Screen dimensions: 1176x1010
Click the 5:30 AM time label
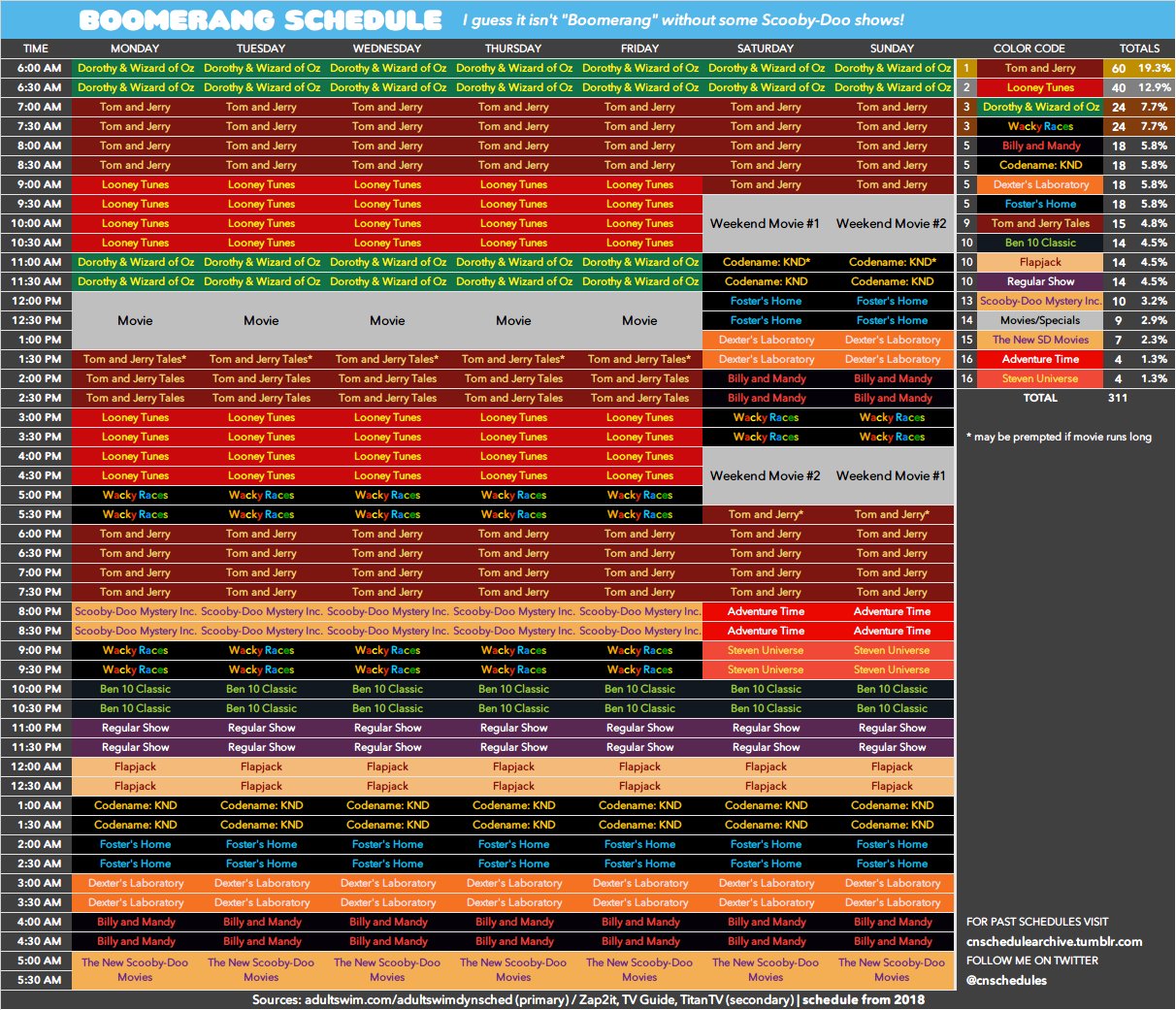36,980
